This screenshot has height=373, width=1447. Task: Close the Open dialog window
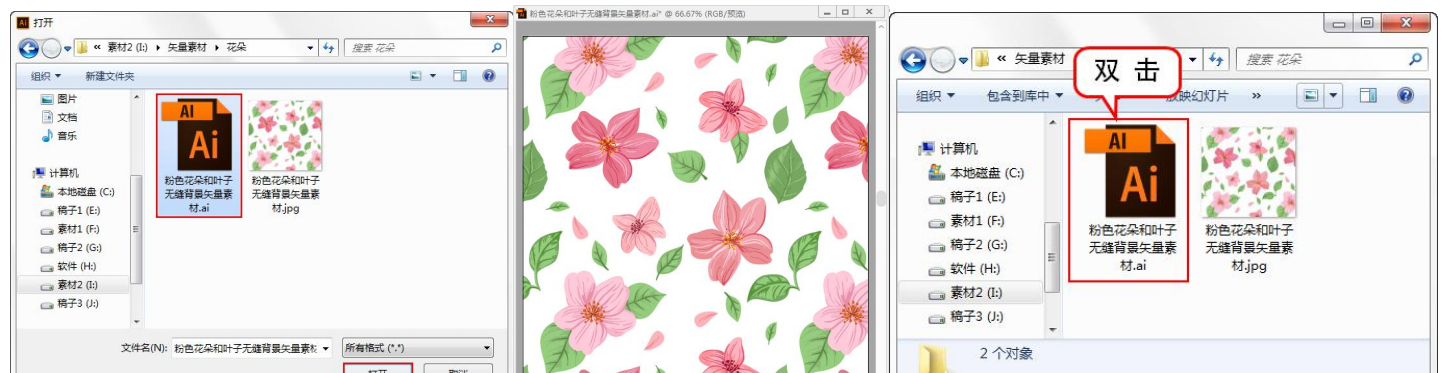click(489, 18)
